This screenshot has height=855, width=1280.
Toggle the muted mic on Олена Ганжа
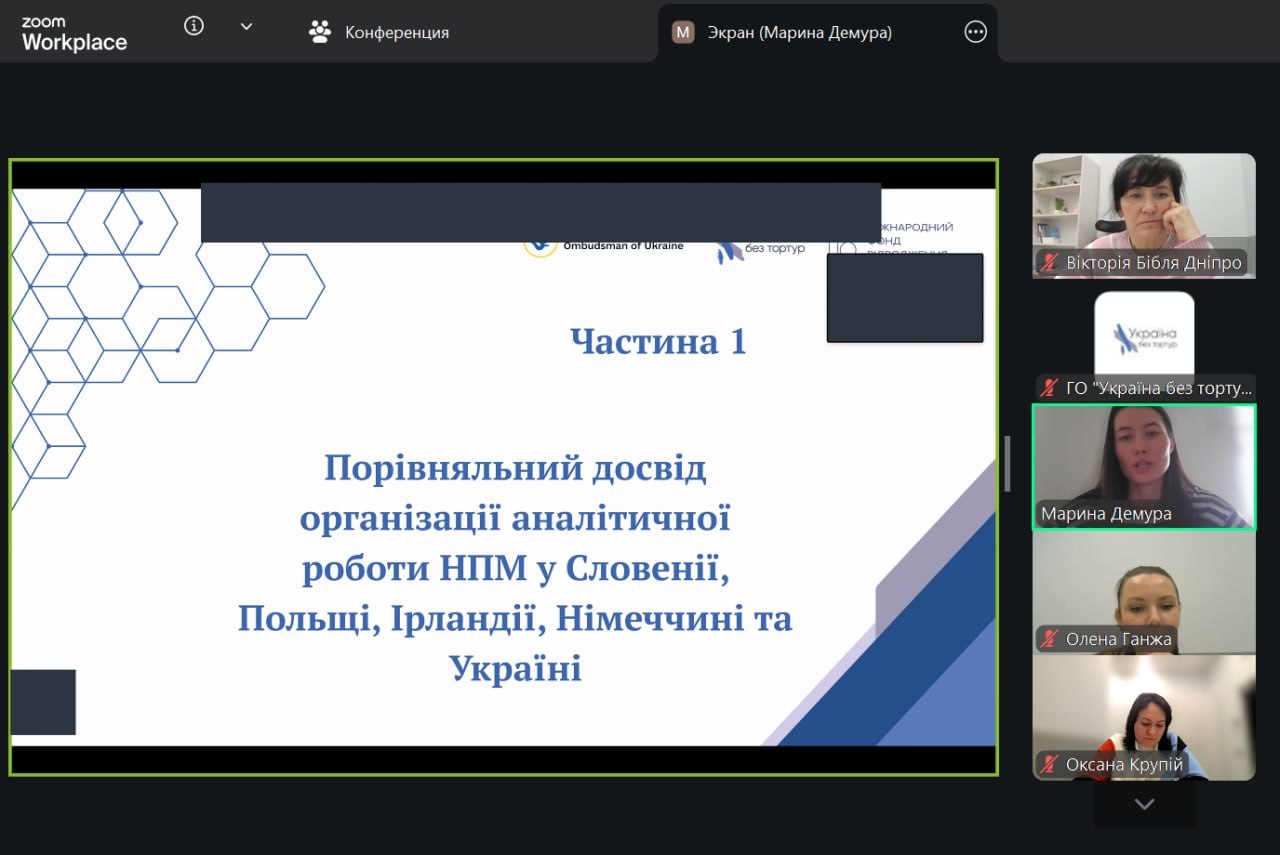click(1049, 639)
